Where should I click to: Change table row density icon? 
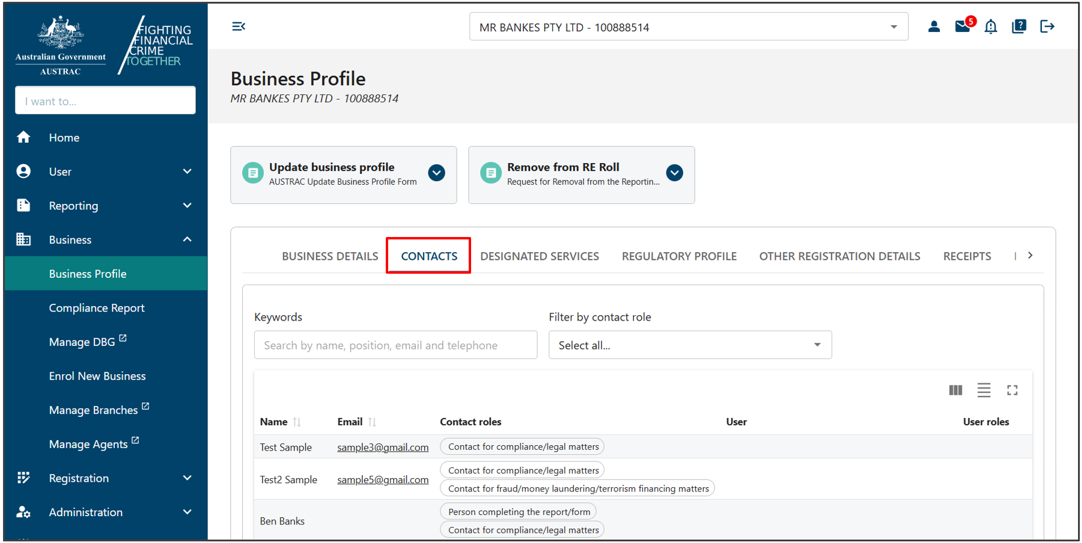984,391
